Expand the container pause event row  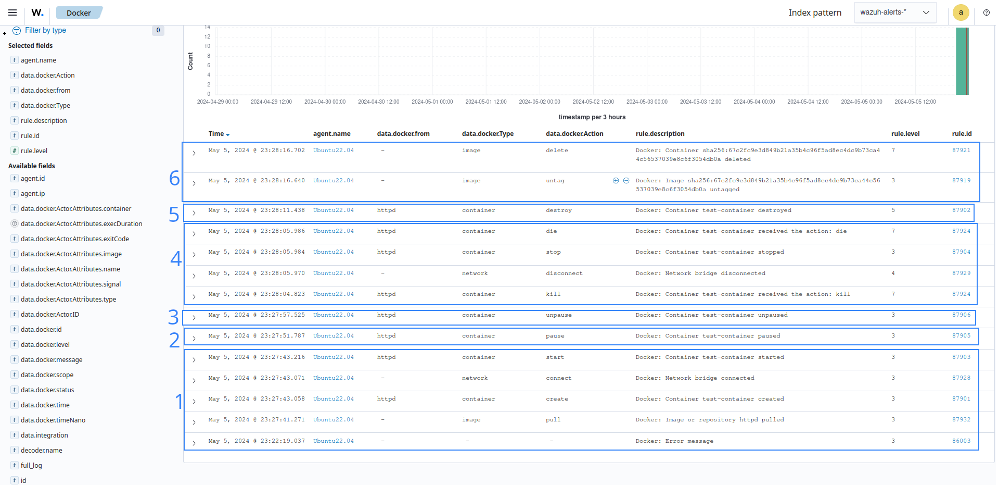(194, 337)
